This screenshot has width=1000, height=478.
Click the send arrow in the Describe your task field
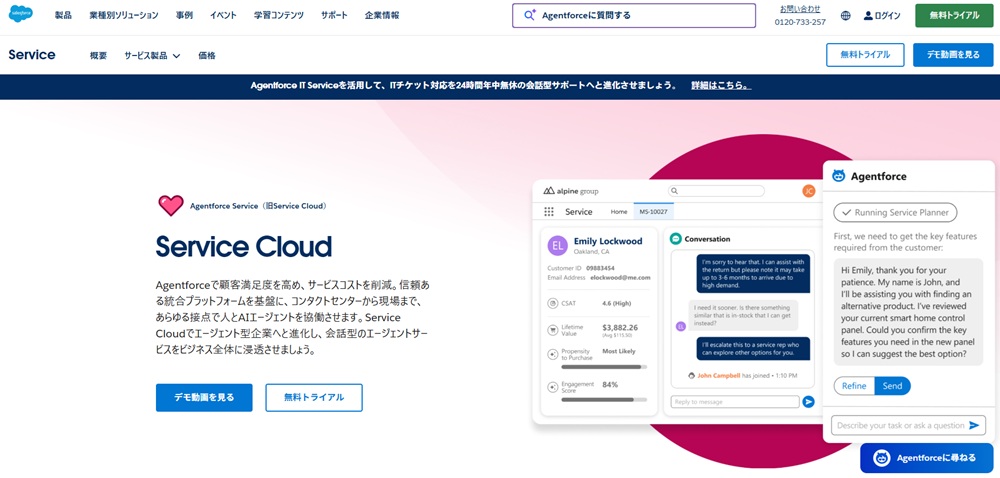pos(974,425)
